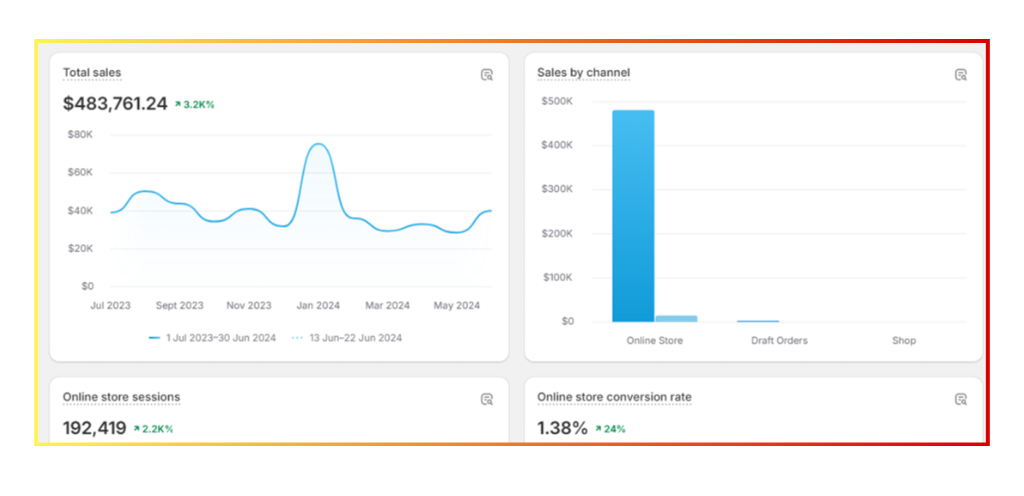Click the Sales by channel card title
Image resolution: width=1024 pixels, height=496 pixels.
point(583,73)
